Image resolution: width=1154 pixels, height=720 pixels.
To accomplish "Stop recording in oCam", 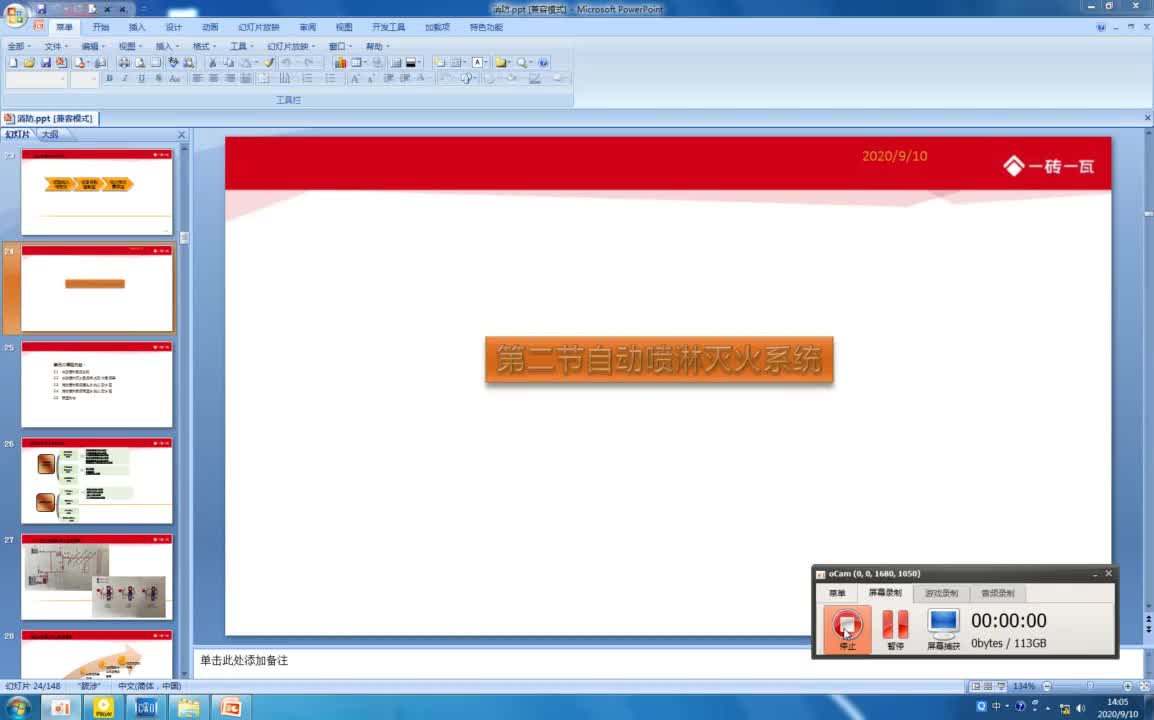I will [x=847, y=629].
